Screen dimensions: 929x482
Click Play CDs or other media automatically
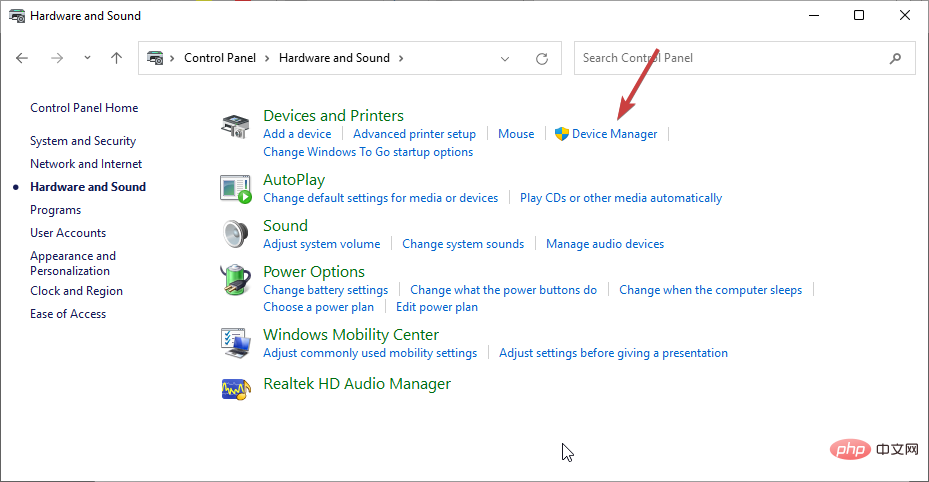point(621,198)
